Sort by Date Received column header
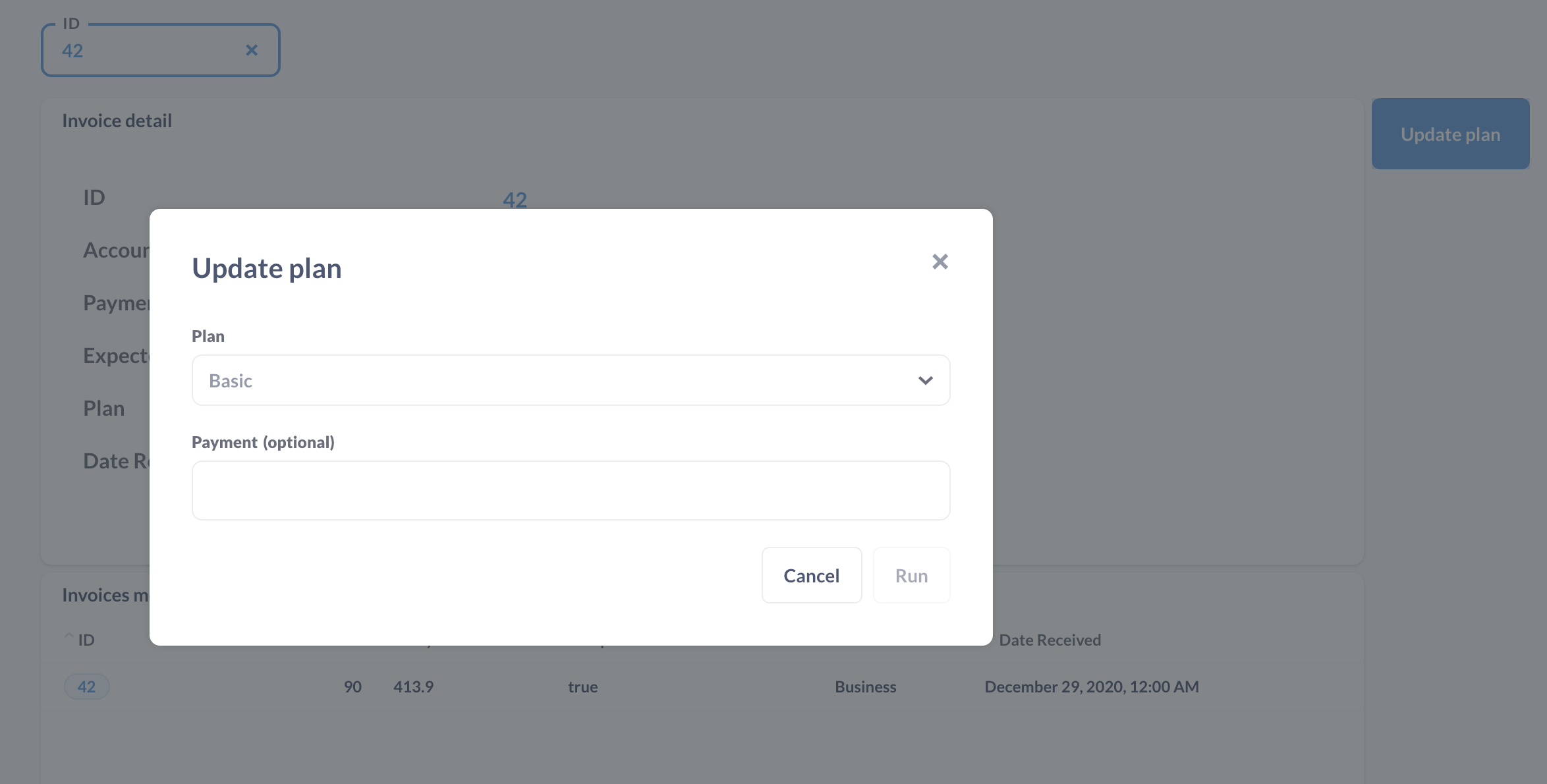1547x784 pixels. (1050, 640)
